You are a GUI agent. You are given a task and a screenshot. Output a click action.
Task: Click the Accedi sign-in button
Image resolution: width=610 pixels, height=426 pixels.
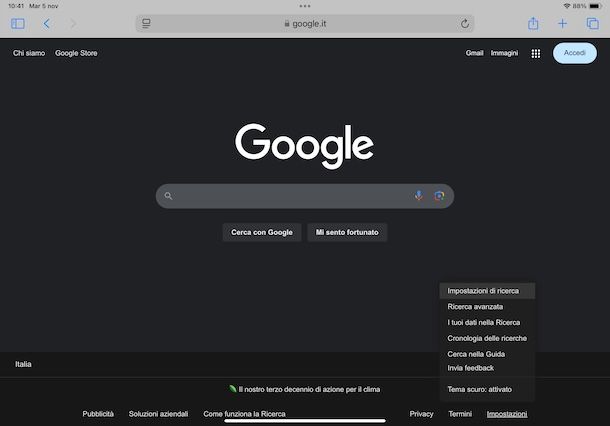[x=575, y=53]
